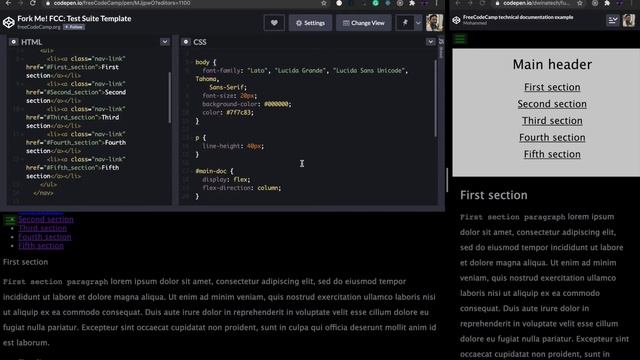
Task: Click the CodePen logo in right window
Action: [x=456, y=20]
